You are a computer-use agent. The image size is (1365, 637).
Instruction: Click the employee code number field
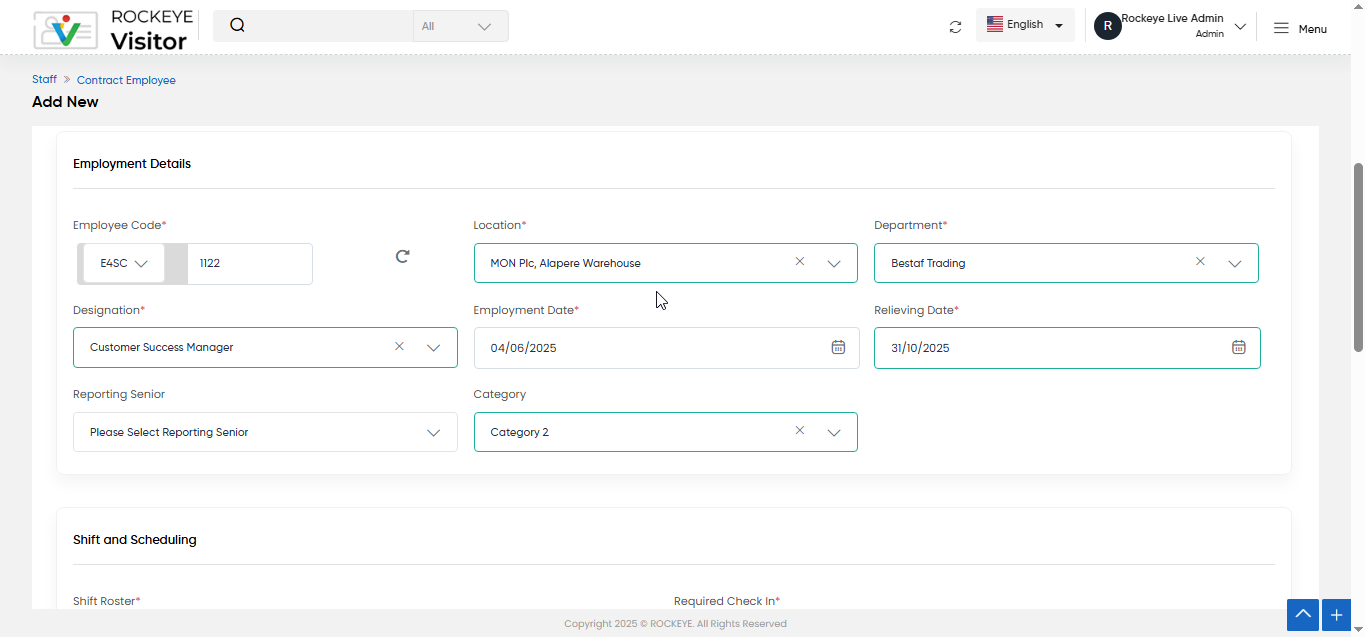(250, 264)
